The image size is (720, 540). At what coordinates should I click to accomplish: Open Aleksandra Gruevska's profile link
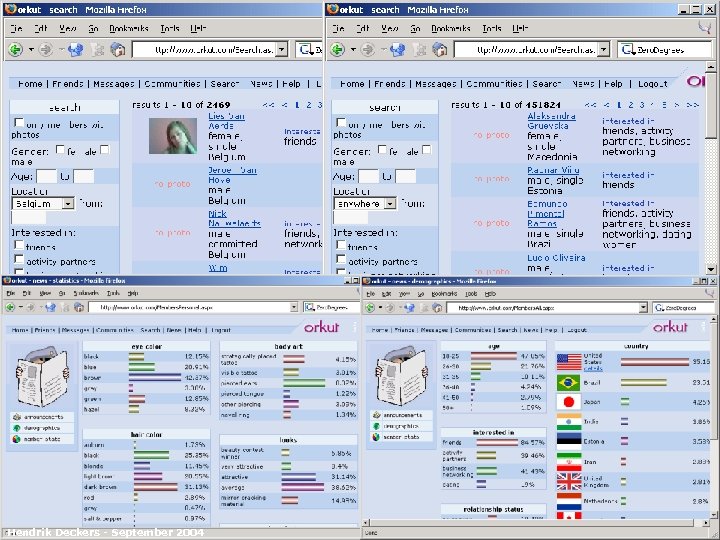551,121
